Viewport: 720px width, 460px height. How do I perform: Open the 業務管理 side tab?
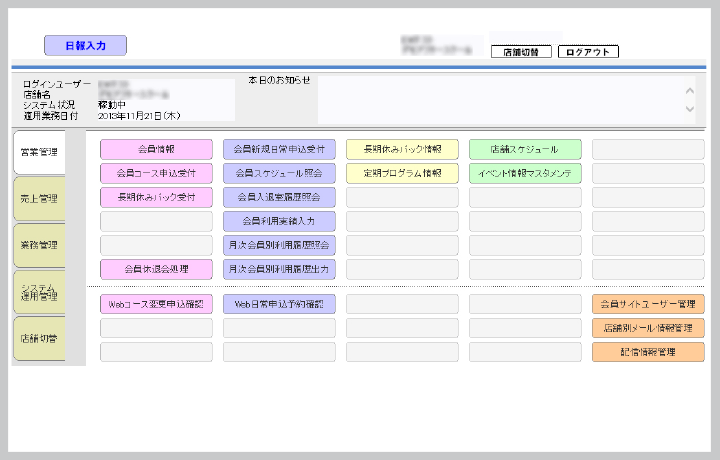tap(39, 245)
